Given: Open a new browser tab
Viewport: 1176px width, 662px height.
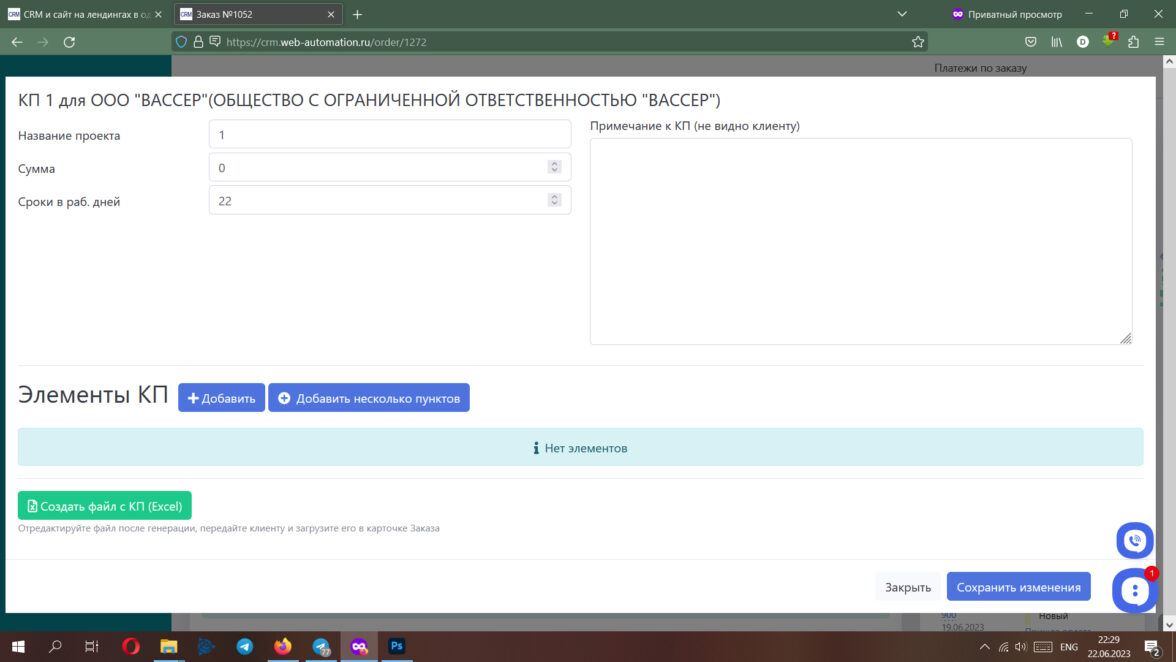Looking at the screenshot, I should pyautogui.click(x=357, y=14).
